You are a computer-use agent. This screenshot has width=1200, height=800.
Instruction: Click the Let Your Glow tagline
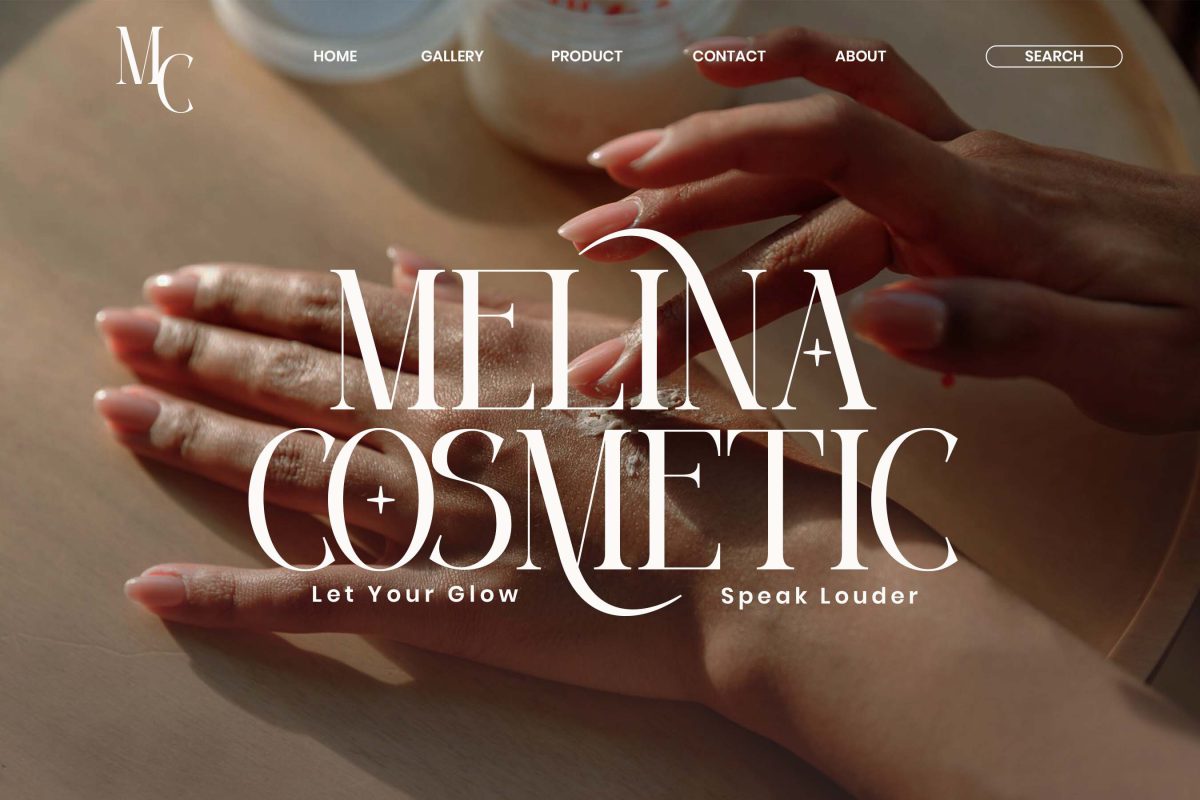[x=416, y=594]
